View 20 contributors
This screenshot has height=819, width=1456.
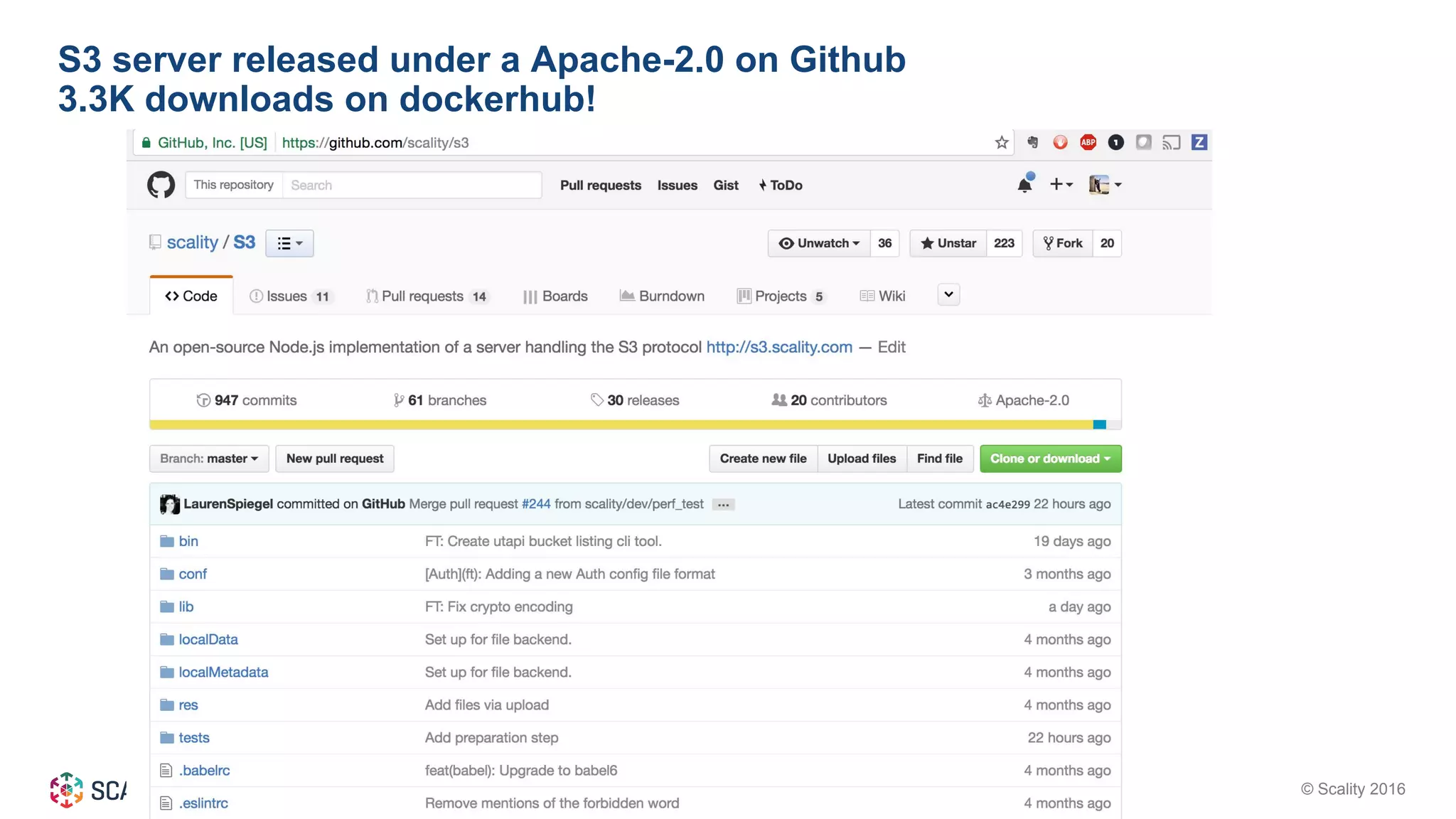point(830,400)
